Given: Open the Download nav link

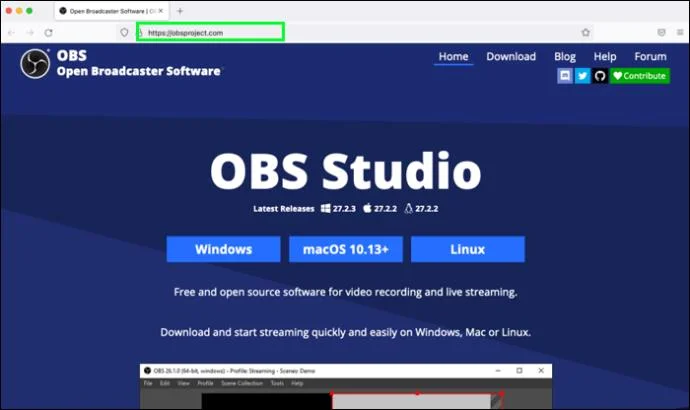Looking at the screenshot, I should [511, 57].
